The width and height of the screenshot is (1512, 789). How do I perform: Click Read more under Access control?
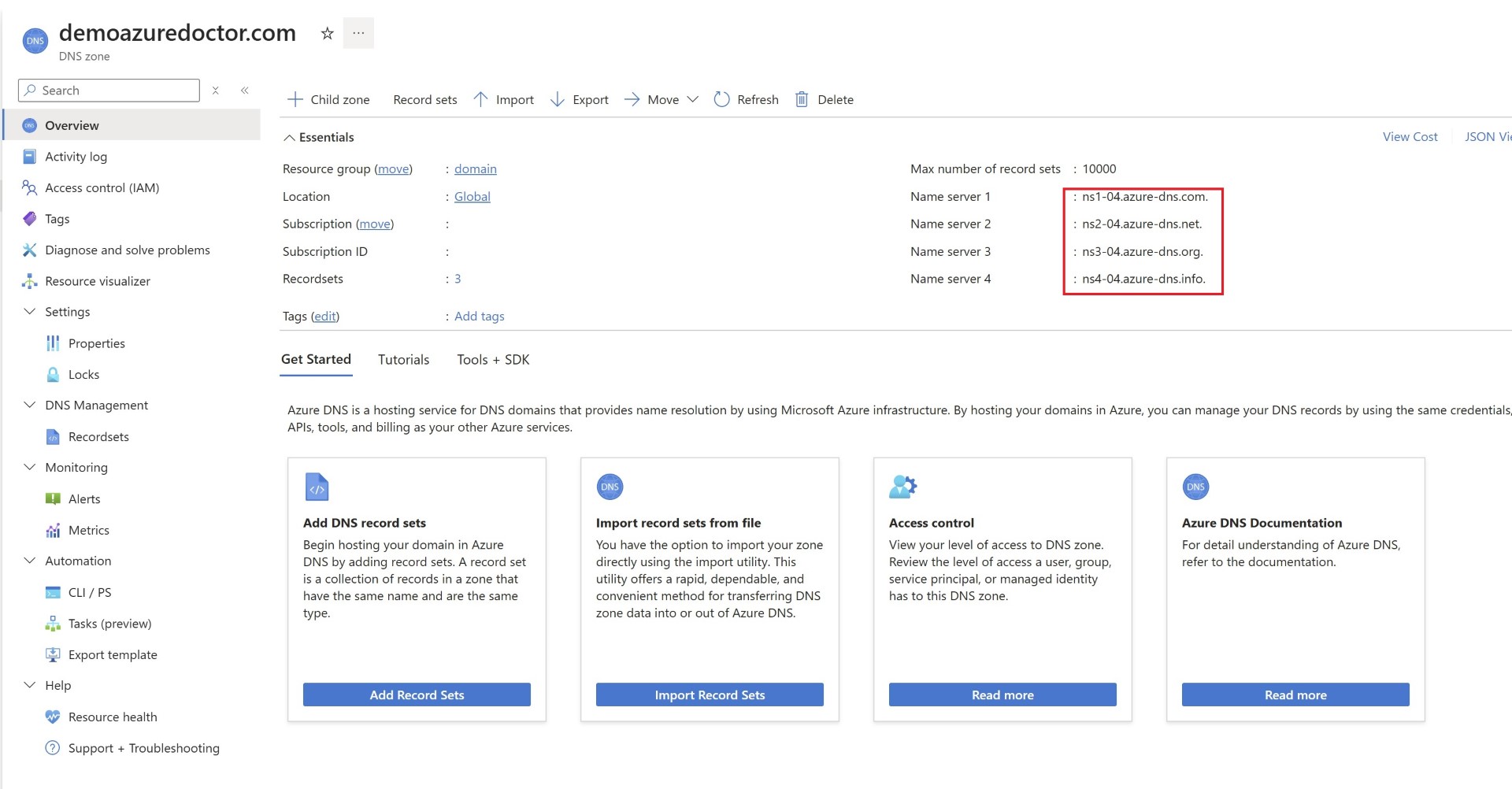tap(1002, 695)
